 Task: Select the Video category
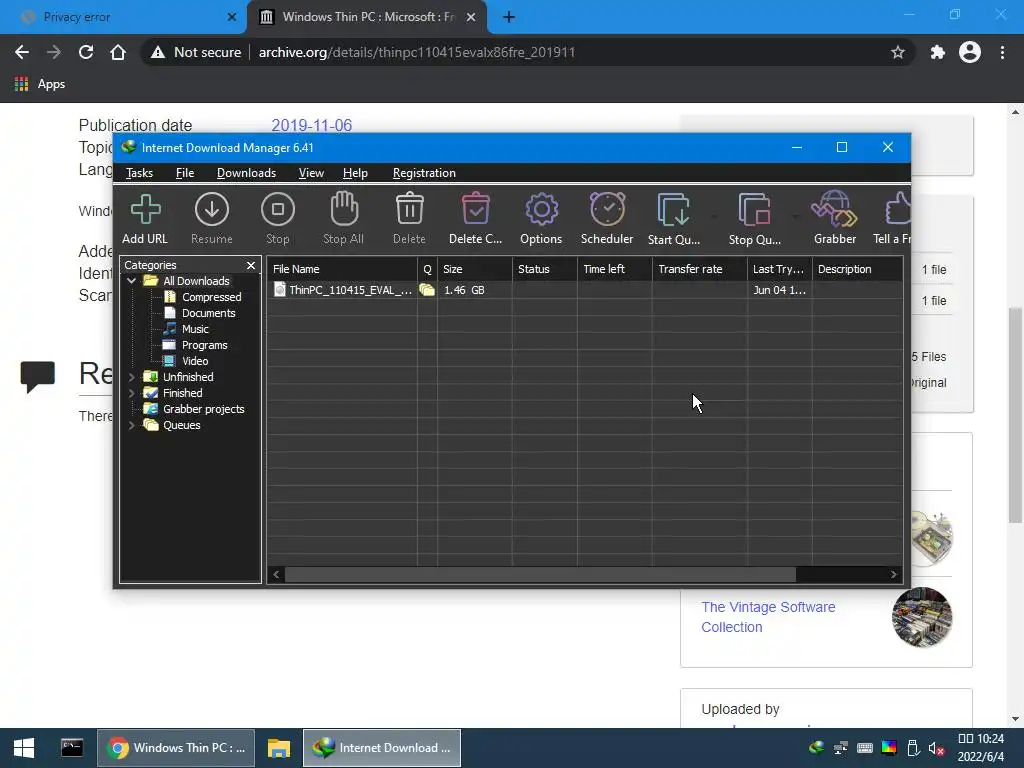click(x=195, y=361)
